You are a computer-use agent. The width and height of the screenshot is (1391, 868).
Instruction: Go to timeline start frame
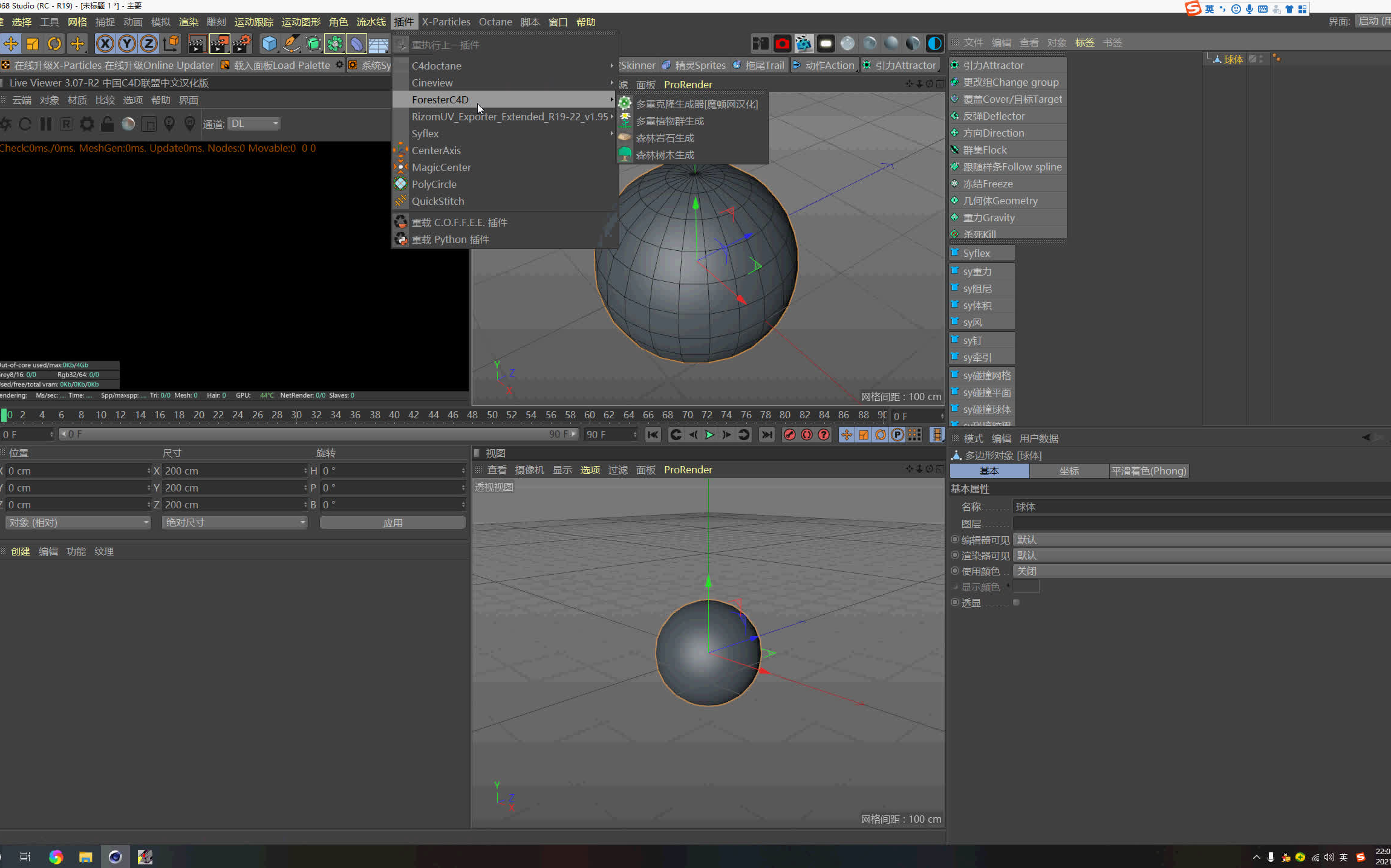click(653, 435)
